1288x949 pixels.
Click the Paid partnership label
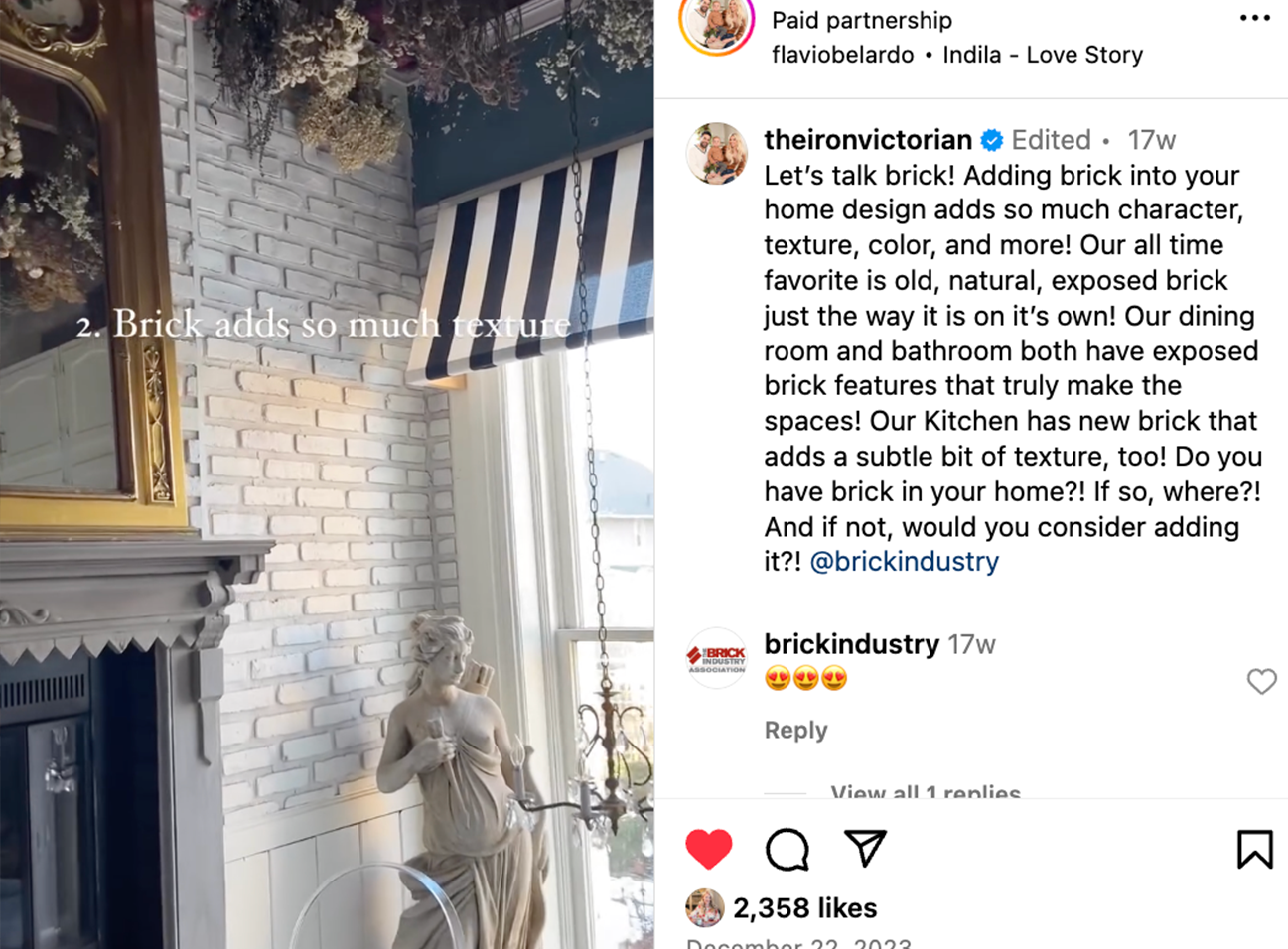[862, 20]
